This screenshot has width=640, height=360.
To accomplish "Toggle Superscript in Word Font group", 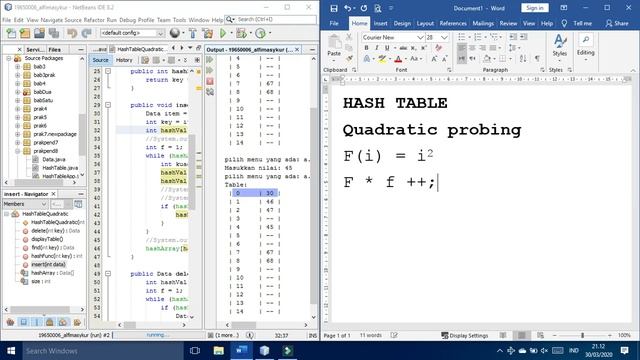I will (424, 48).
